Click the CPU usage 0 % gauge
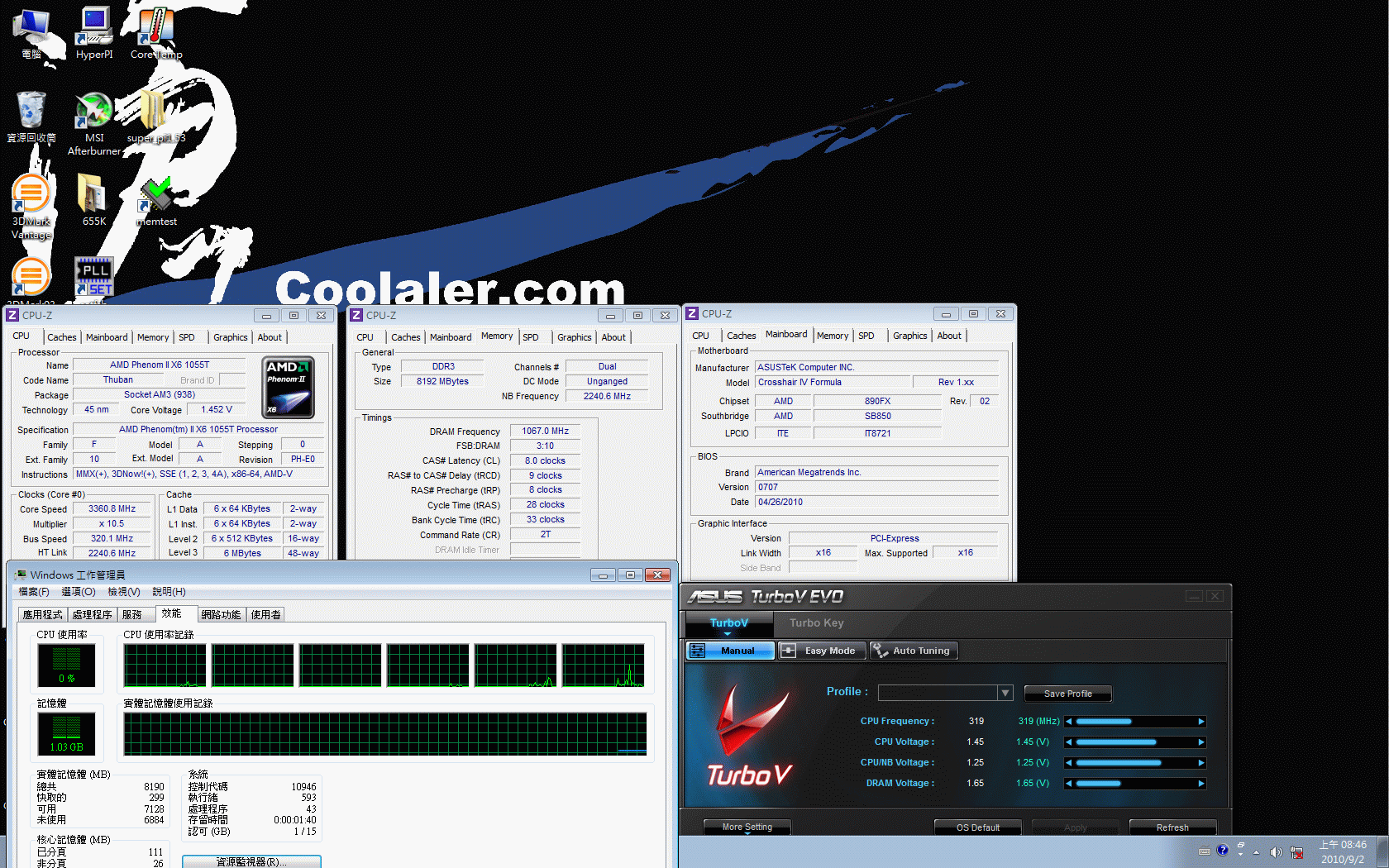This screenshot has height=868, width=1389. coord(66,665)
